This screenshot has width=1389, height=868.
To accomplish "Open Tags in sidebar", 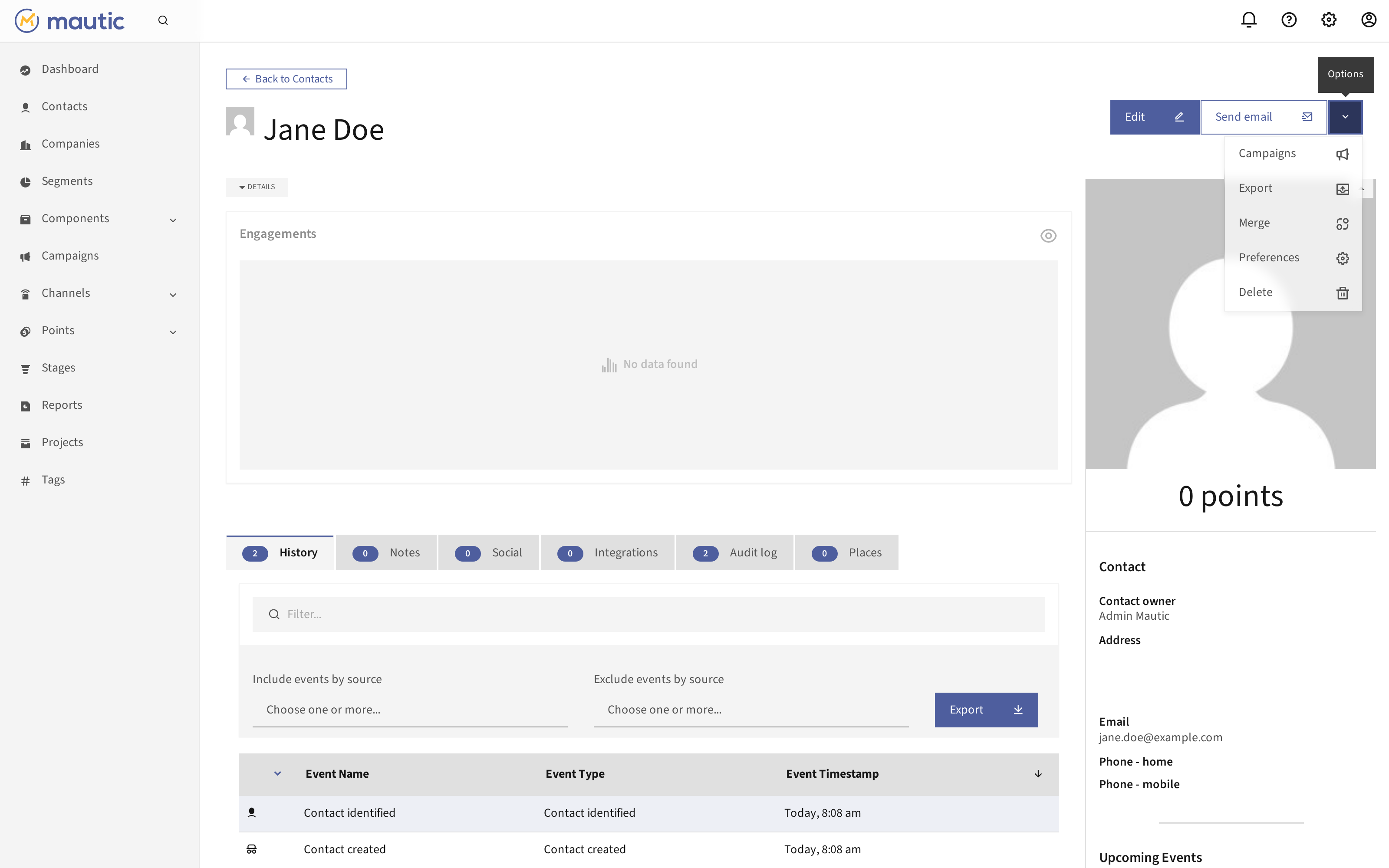I will coord(99,480).
